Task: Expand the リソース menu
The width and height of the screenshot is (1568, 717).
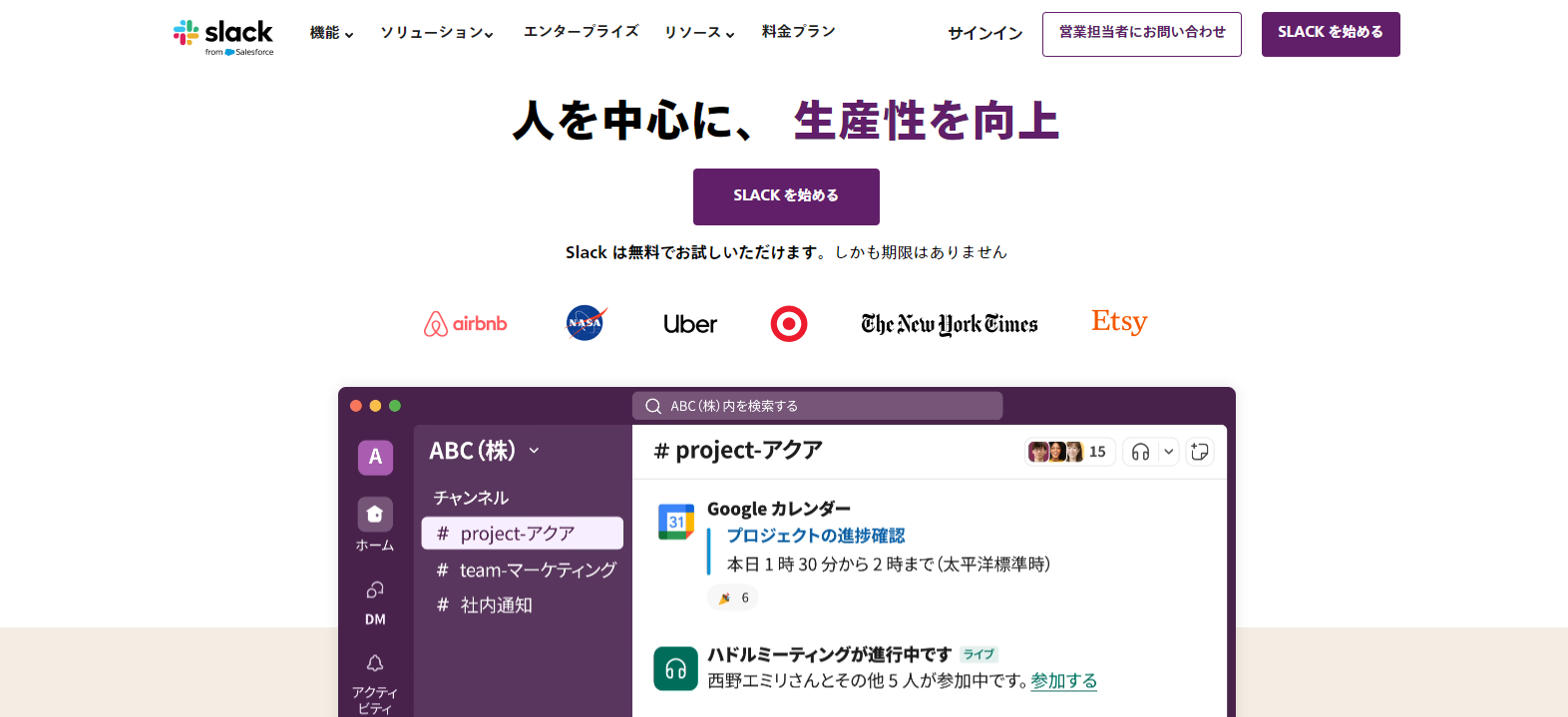Action: coord(699,33)
